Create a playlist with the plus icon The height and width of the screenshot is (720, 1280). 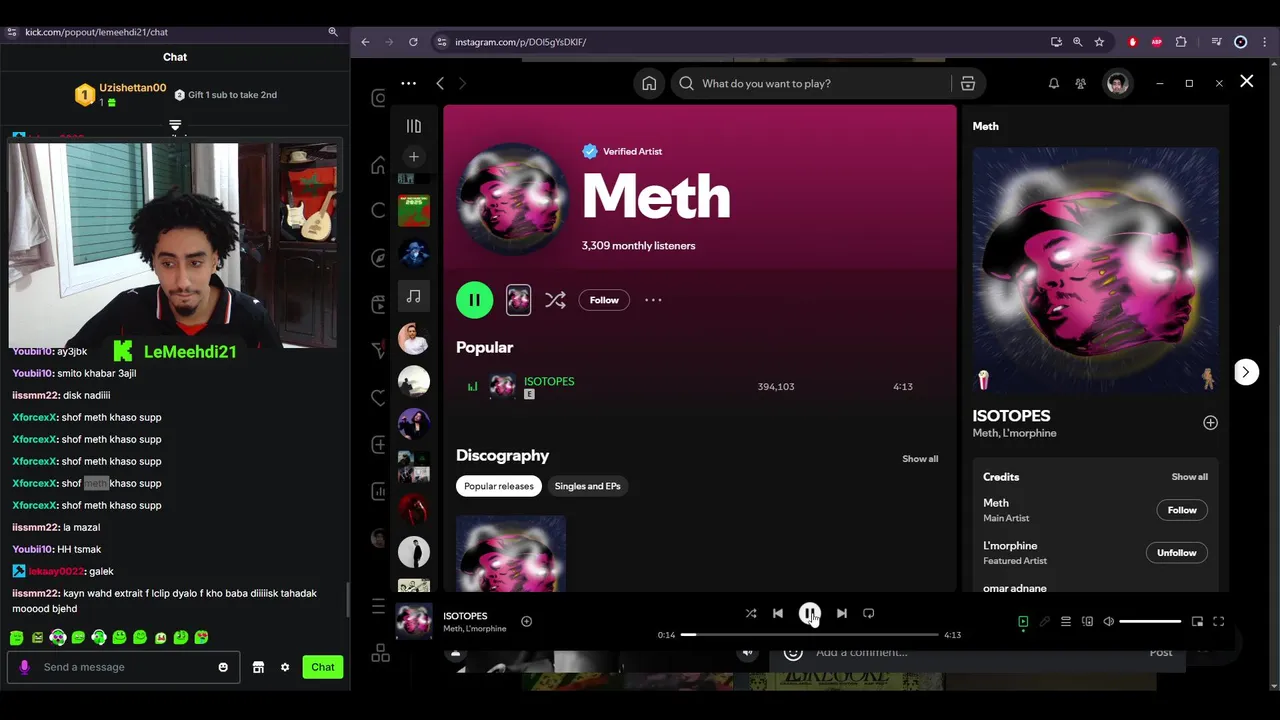[413, 157]
